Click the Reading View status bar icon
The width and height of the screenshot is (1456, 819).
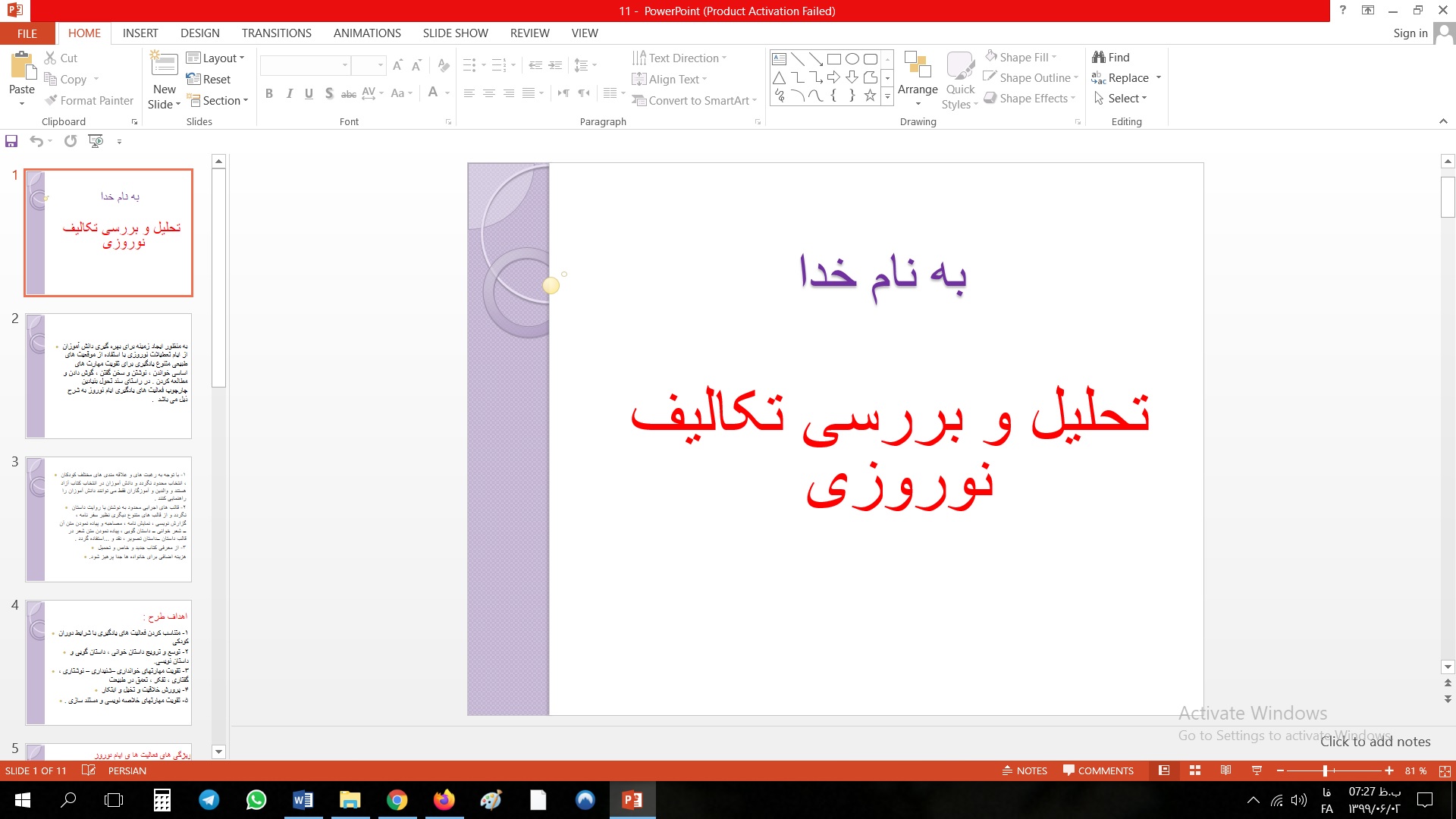click(x=1225, y=770)
